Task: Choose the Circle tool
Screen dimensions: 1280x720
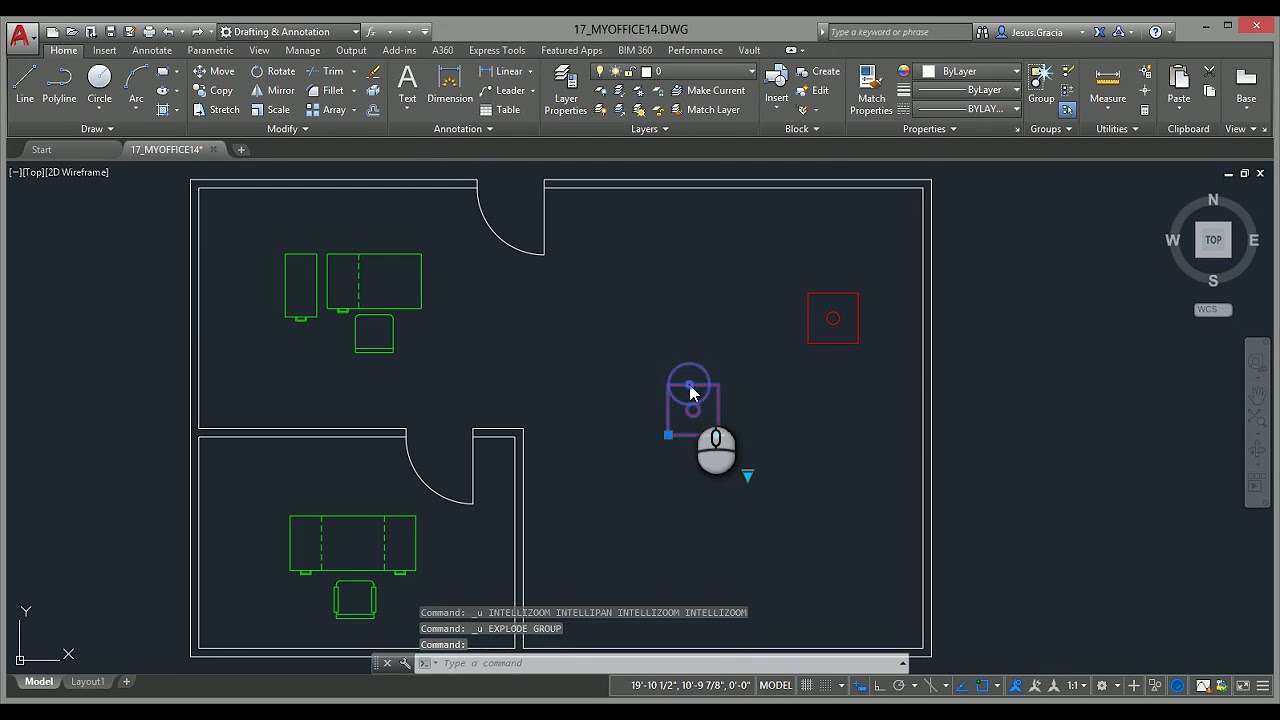Action: [x=99, y=84]
